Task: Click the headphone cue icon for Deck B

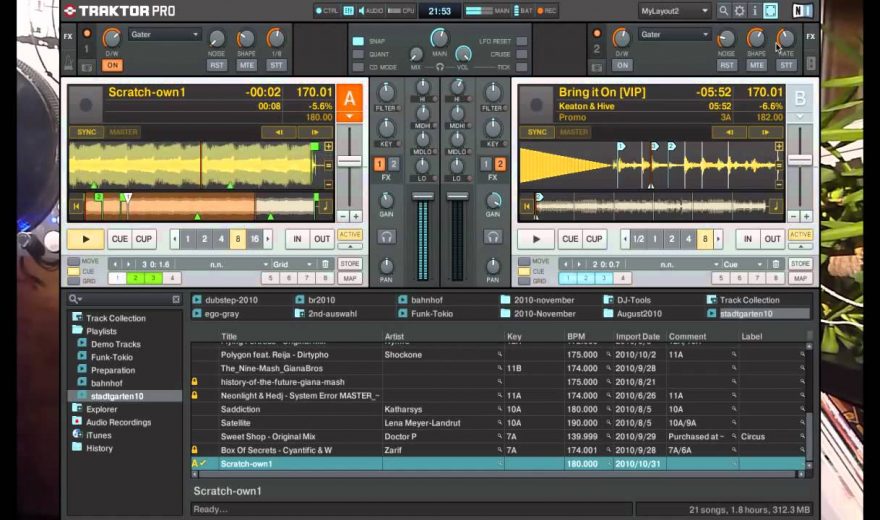Action: click(x=492, y=237)
